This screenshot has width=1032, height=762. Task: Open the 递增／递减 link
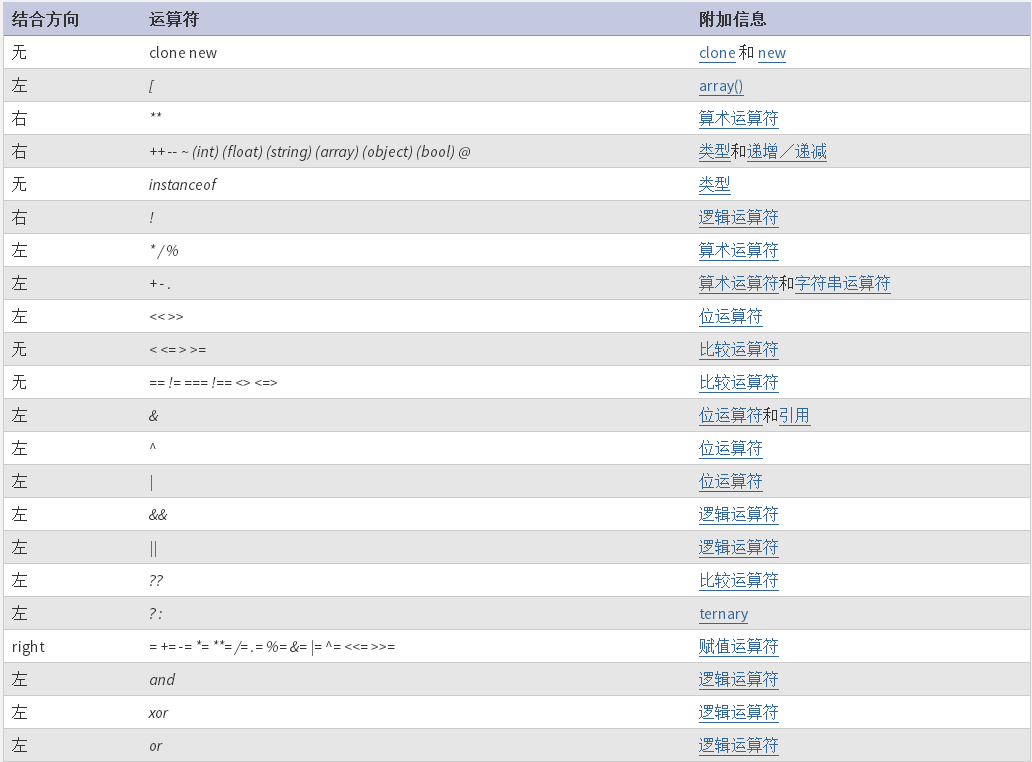click(x=787, y=151)
